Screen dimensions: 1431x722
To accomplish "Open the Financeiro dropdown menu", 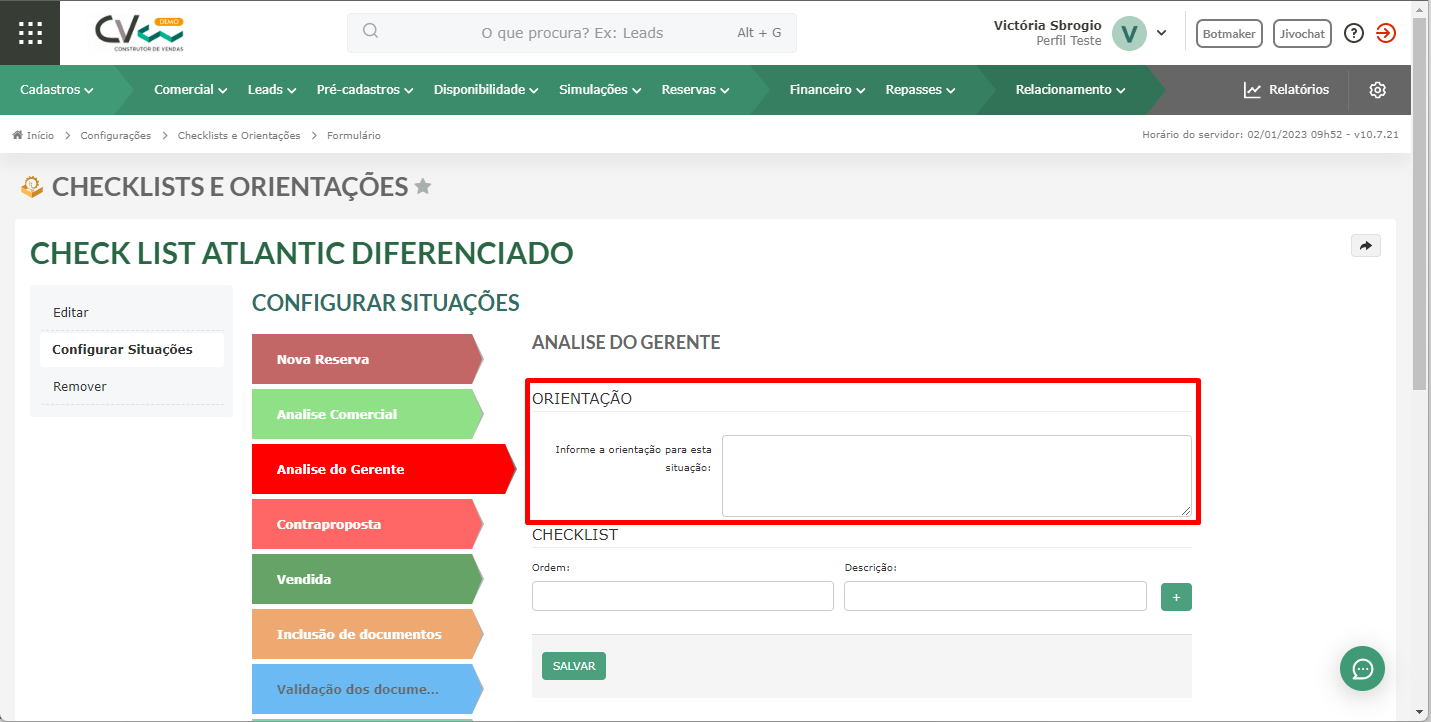I will (x=827, y=90).
